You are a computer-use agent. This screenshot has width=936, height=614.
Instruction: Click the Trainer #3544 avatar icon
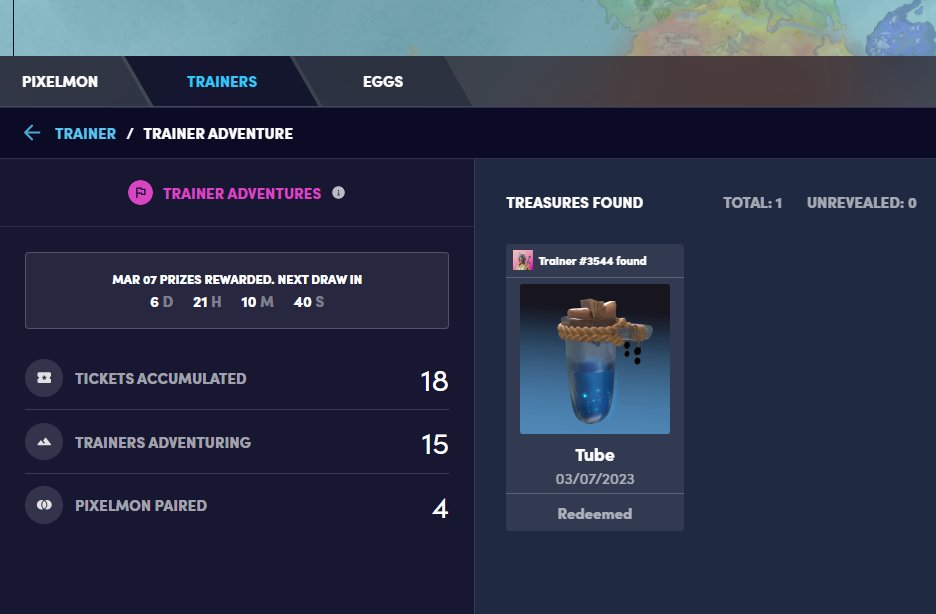(523, 260)
